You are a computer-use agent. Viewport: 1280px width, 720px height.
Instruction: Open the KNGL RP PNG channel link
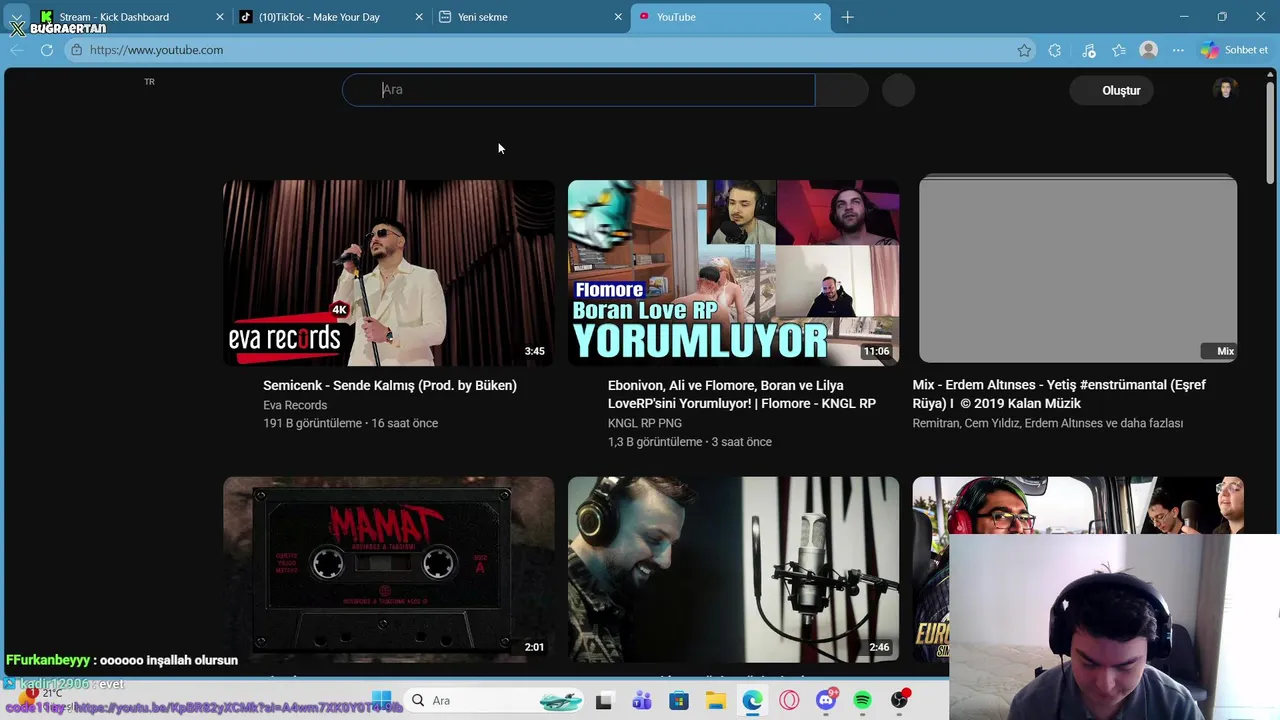645,423
